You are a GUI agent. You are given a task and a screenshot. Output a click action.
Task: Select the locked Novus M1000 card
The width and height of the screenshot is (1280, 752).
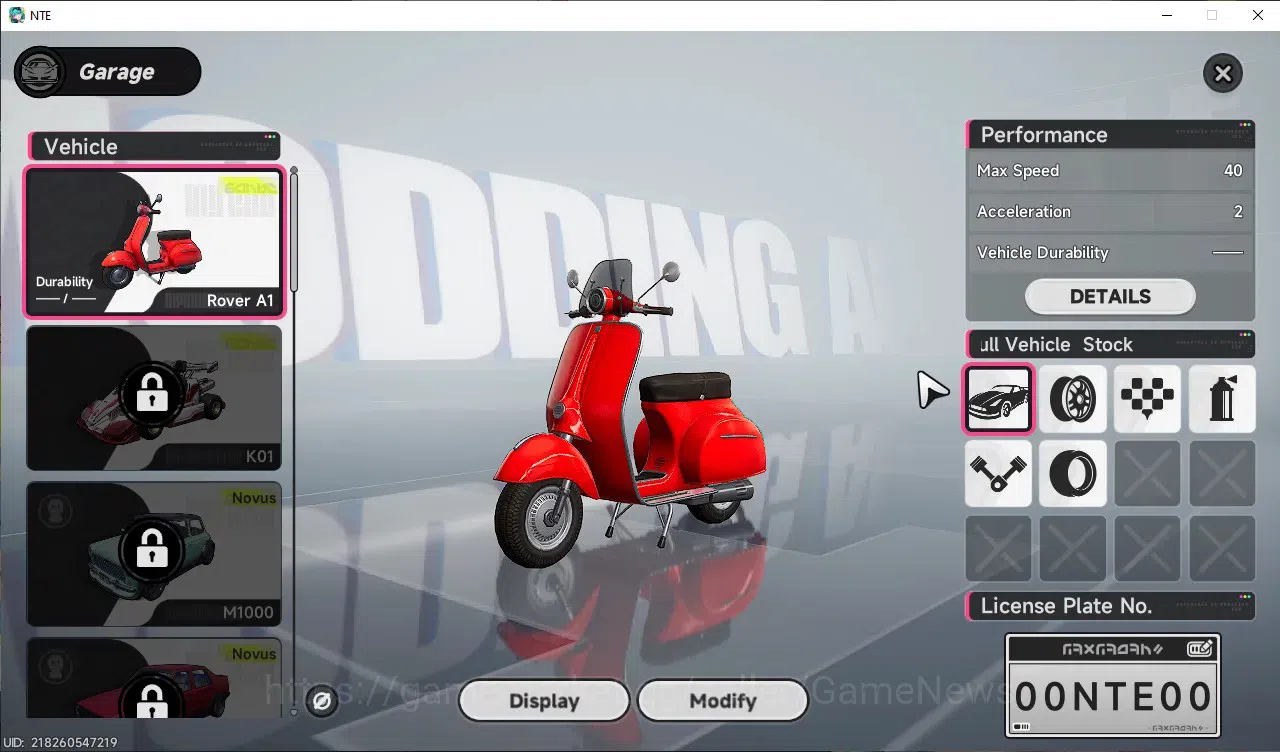[154, 554]
